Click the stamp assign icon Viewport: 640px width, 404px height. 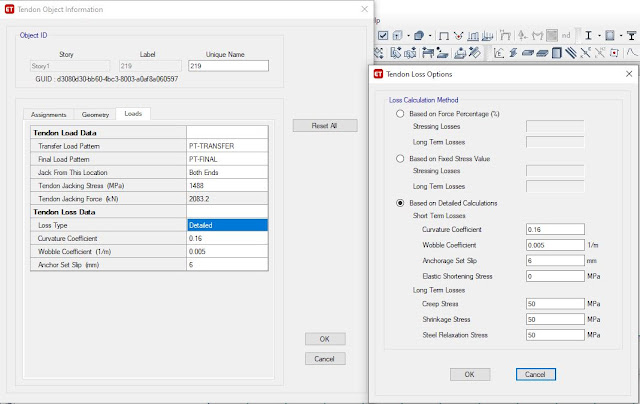tap(460, 53)
